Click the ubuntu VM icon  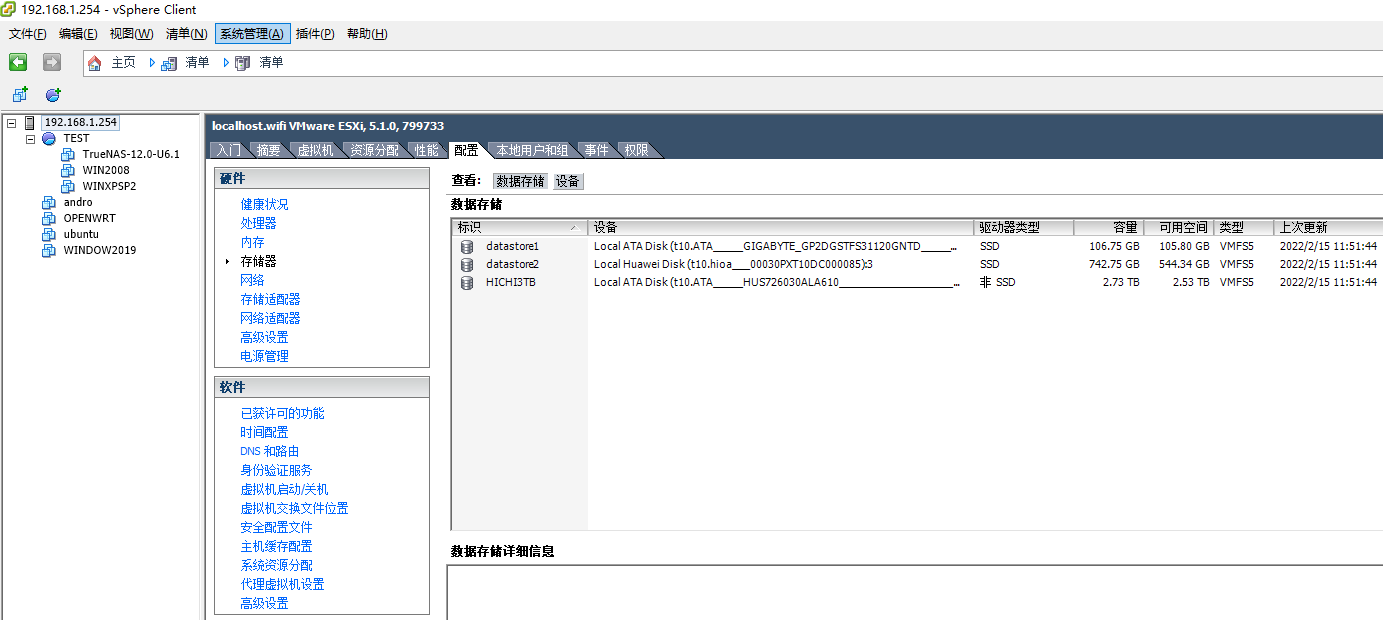(x=48, y=235)
